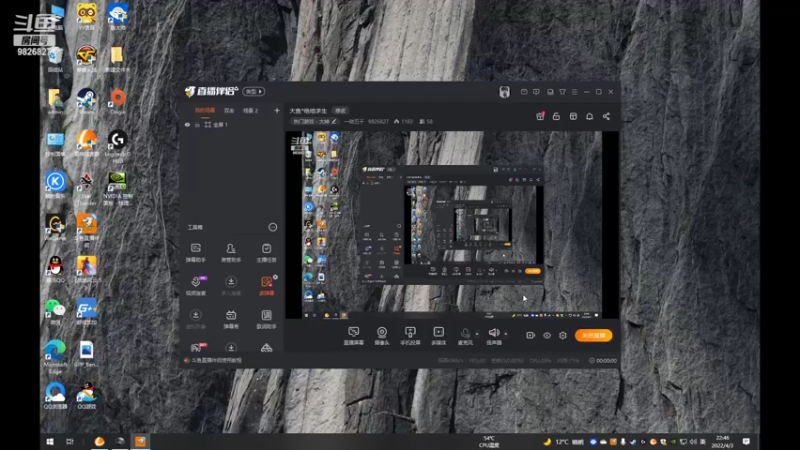Screen dimensions: 800x450
Task: Click the orange start/stop live button
Action: (x=593, y=335)
